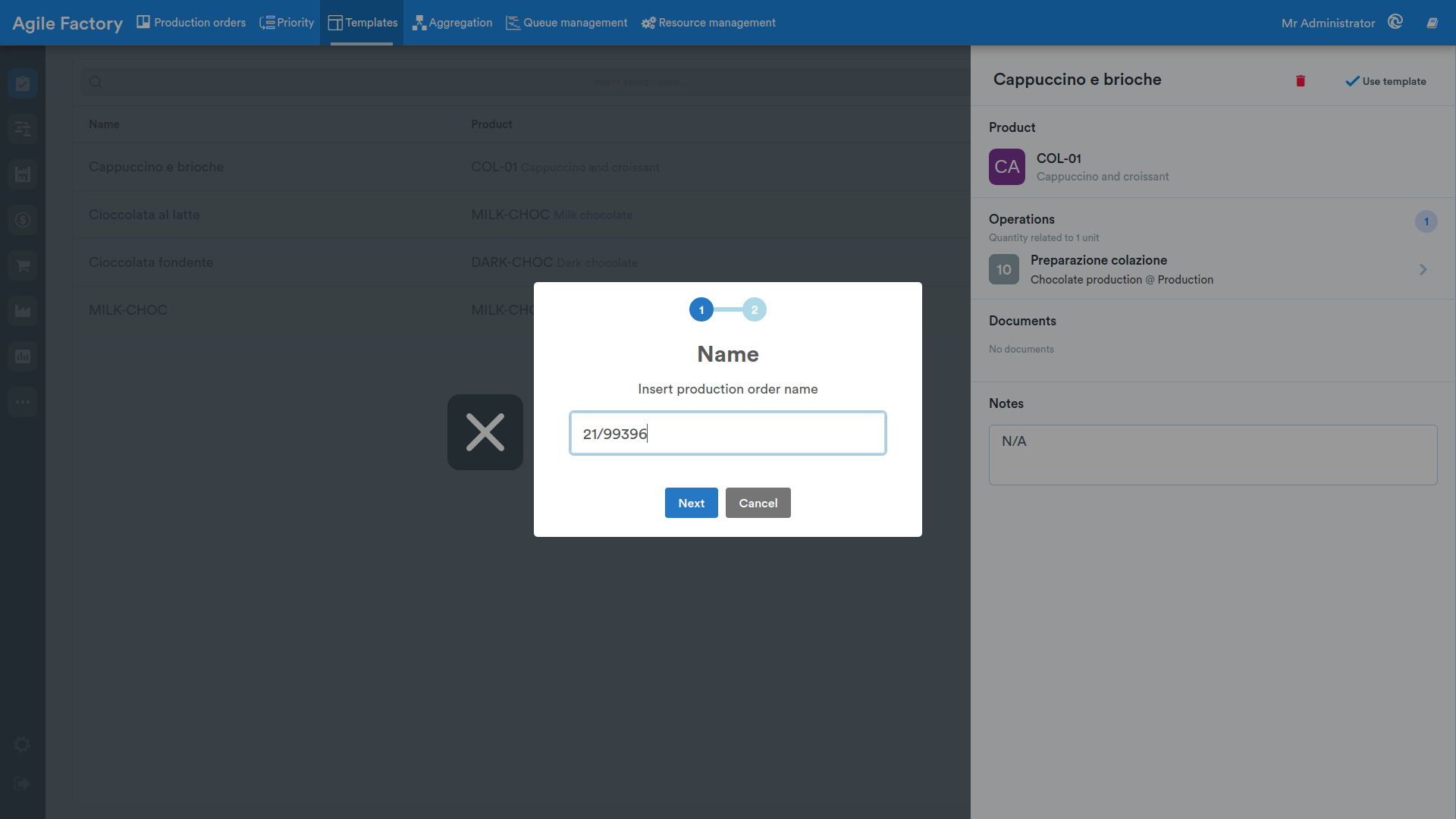The image size is (1456, 819).
Task: Select the Cioccolata al latte row
Action: (x=522, y=215)
